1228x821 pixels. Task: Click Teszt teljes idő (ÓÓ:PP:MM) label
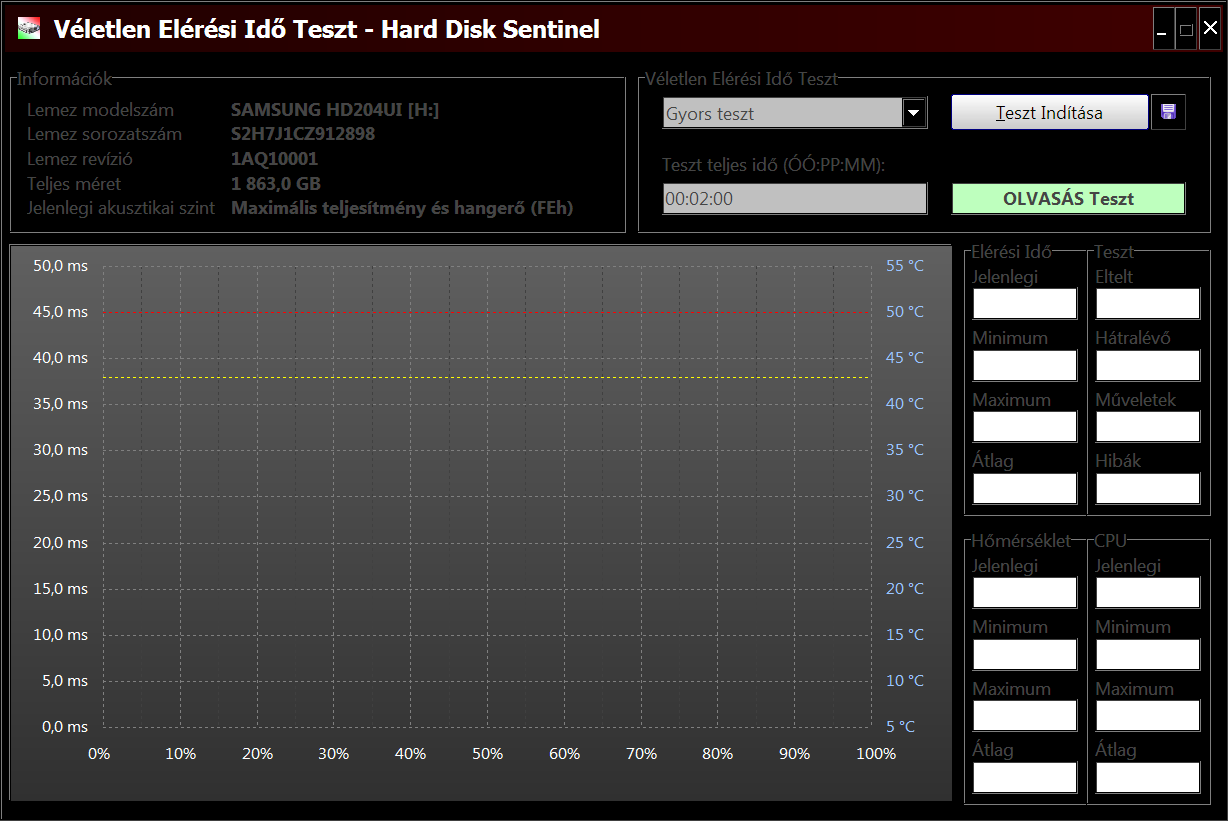(774, 165)
